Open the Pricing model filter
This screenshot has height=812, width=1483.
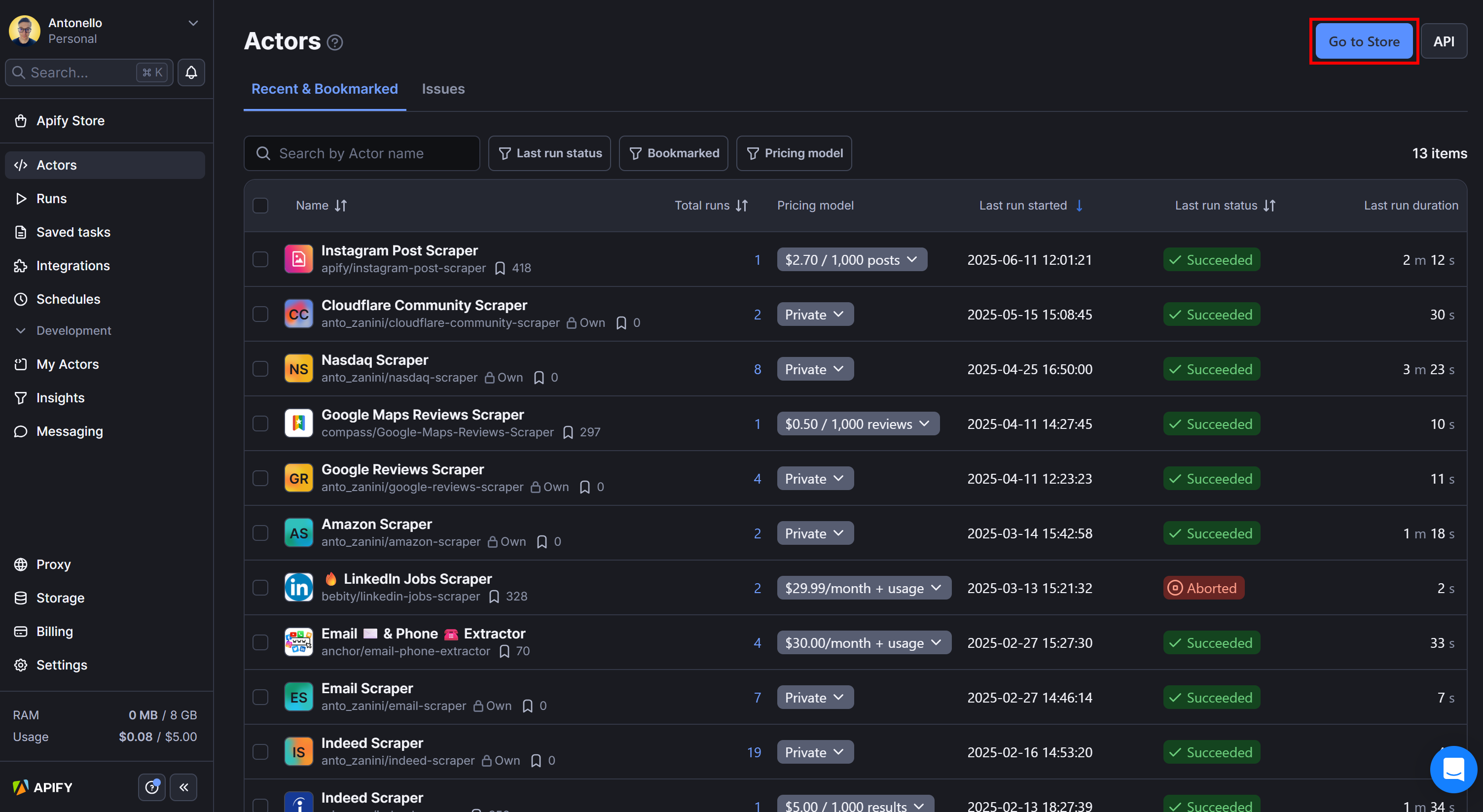(794, 153)
